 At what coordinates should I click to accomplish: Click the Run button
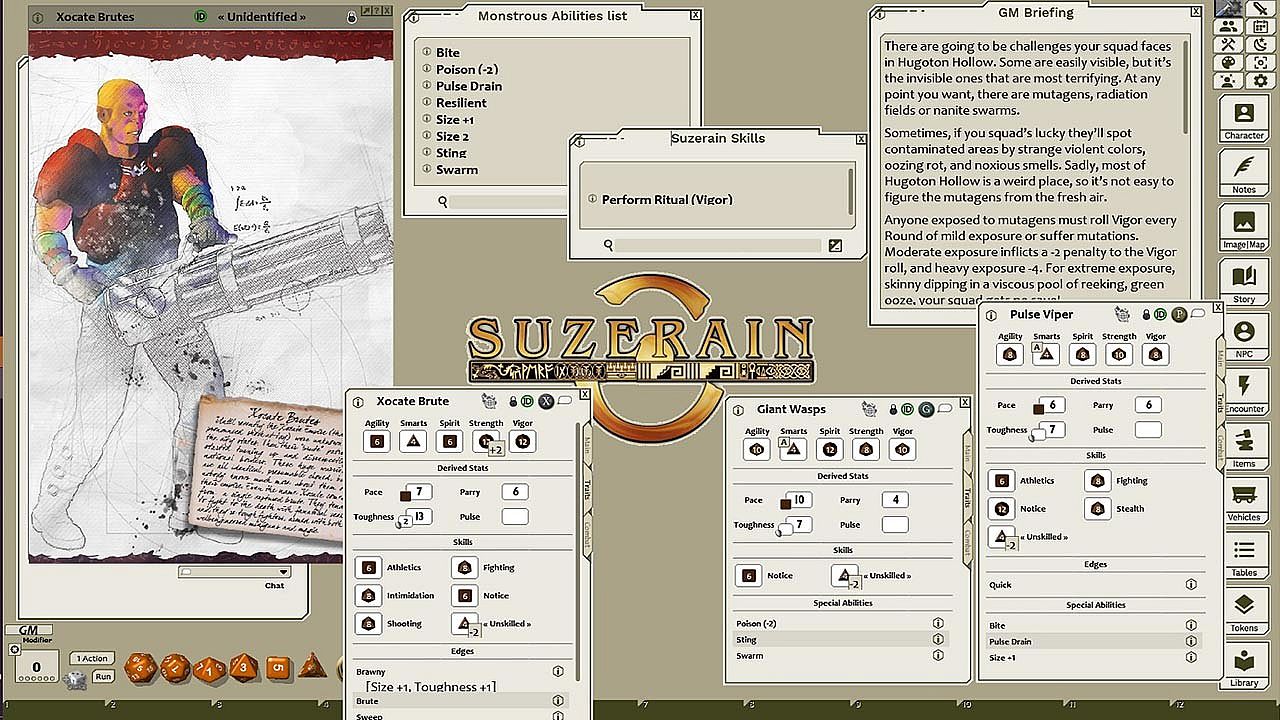click(x=103, y=676)
